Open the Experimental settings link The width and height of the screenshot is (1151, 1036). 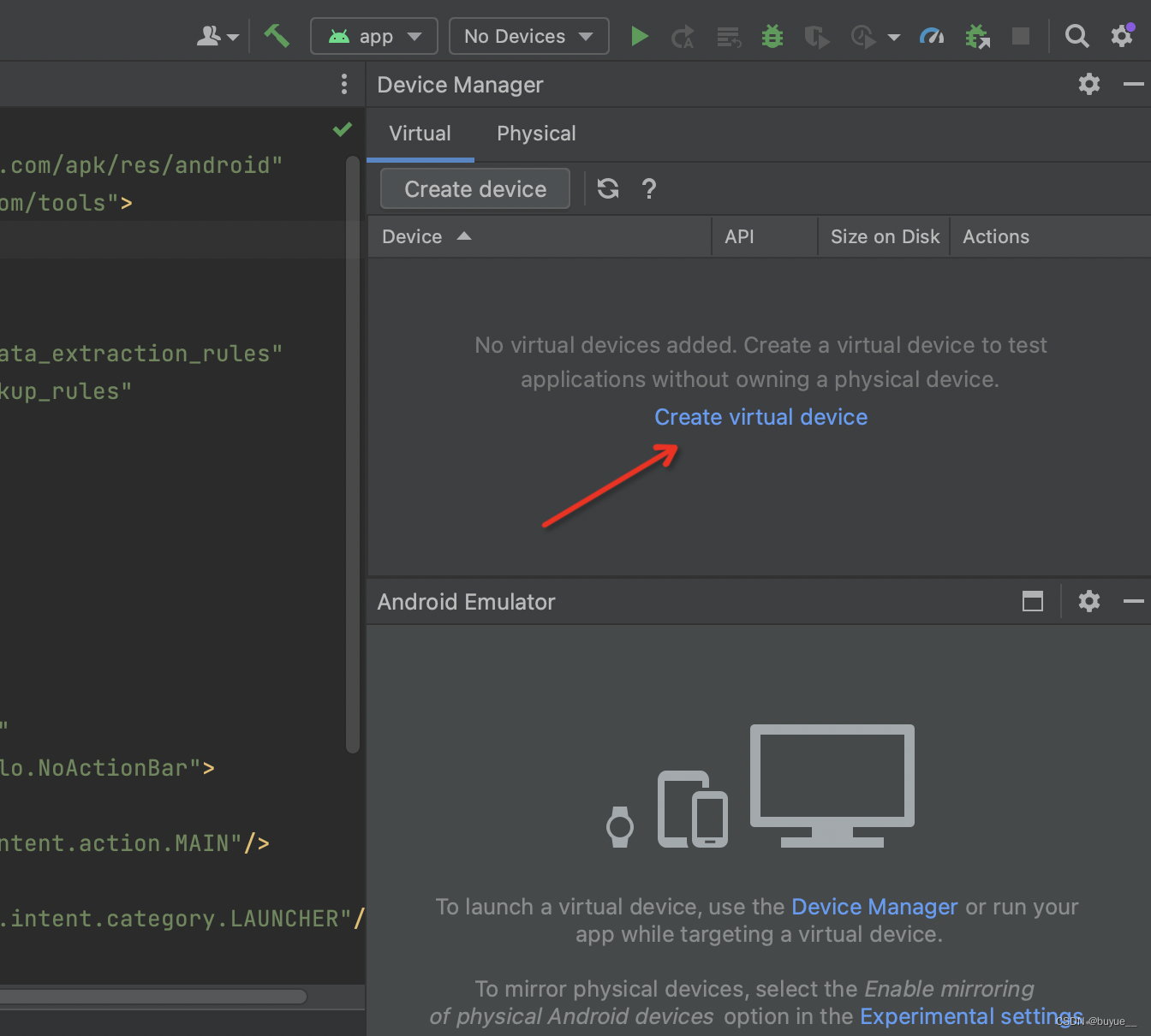(x=971, y=1016)
